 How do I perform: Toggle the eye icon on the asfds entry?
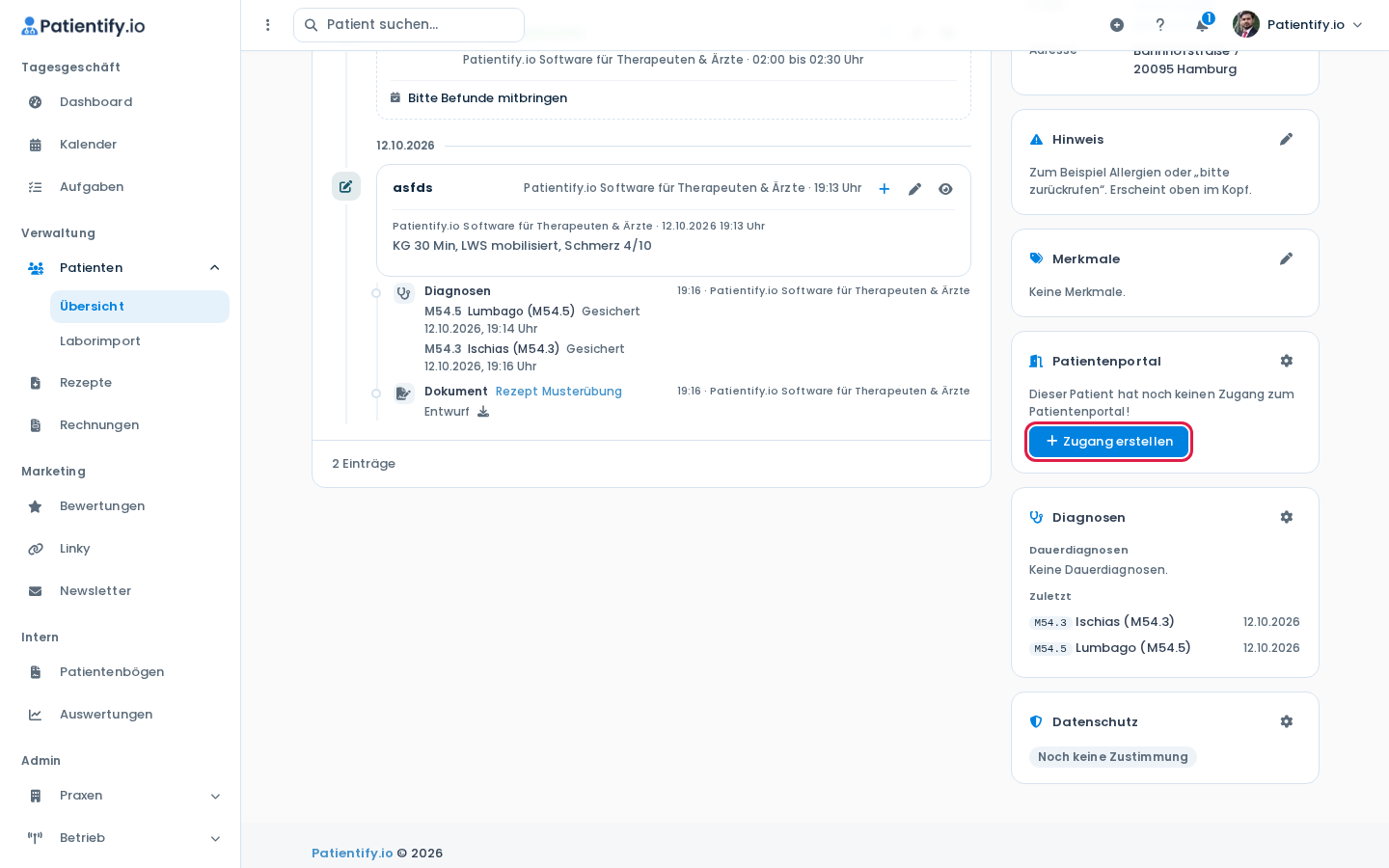[945, 189]
